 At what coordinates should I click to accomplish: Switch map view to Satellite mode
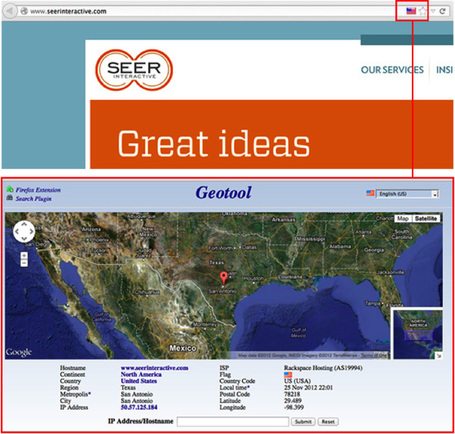(x=426, y=218)
